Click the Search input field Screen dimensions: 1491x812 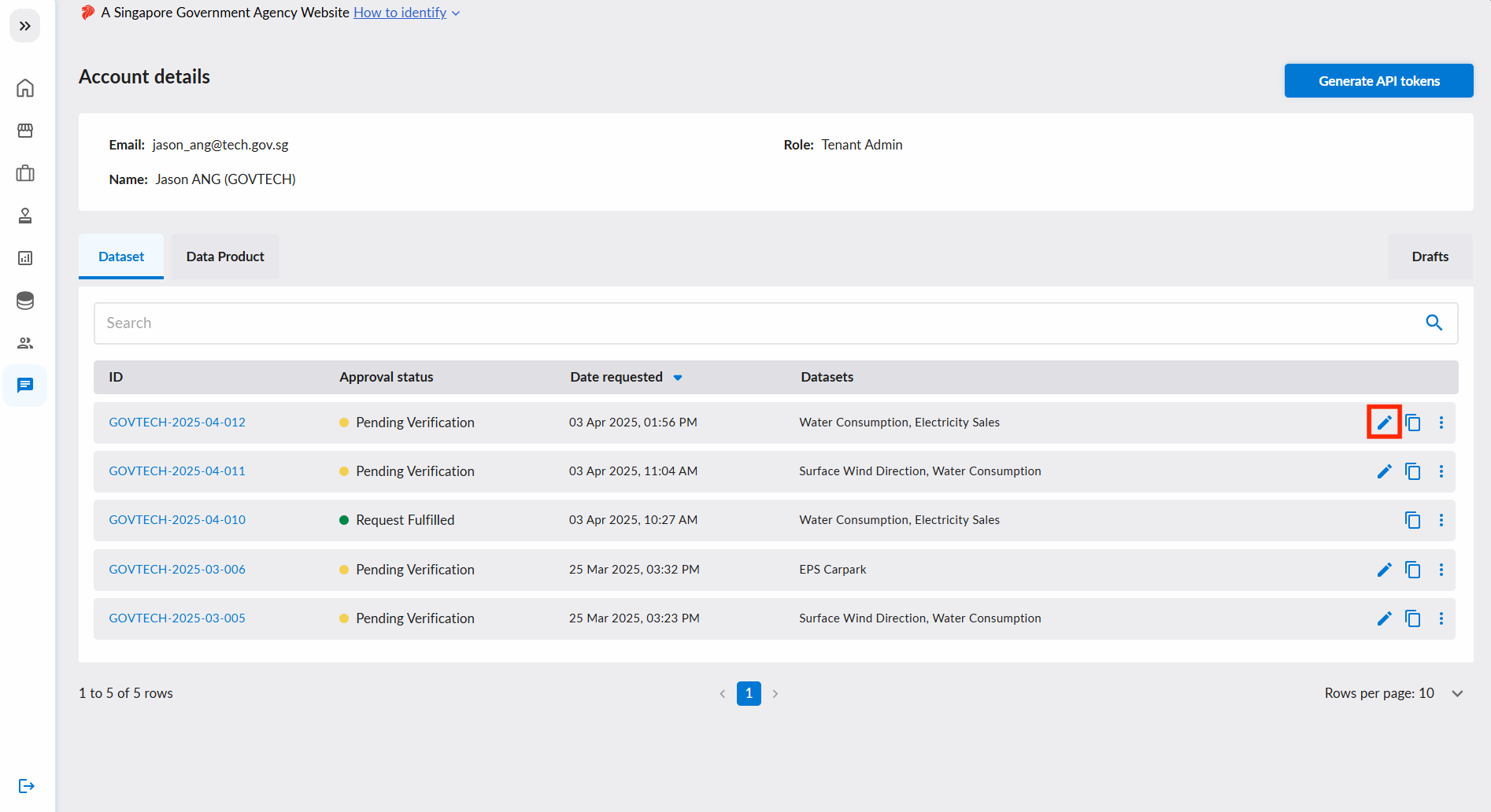(x=775, y=323)
